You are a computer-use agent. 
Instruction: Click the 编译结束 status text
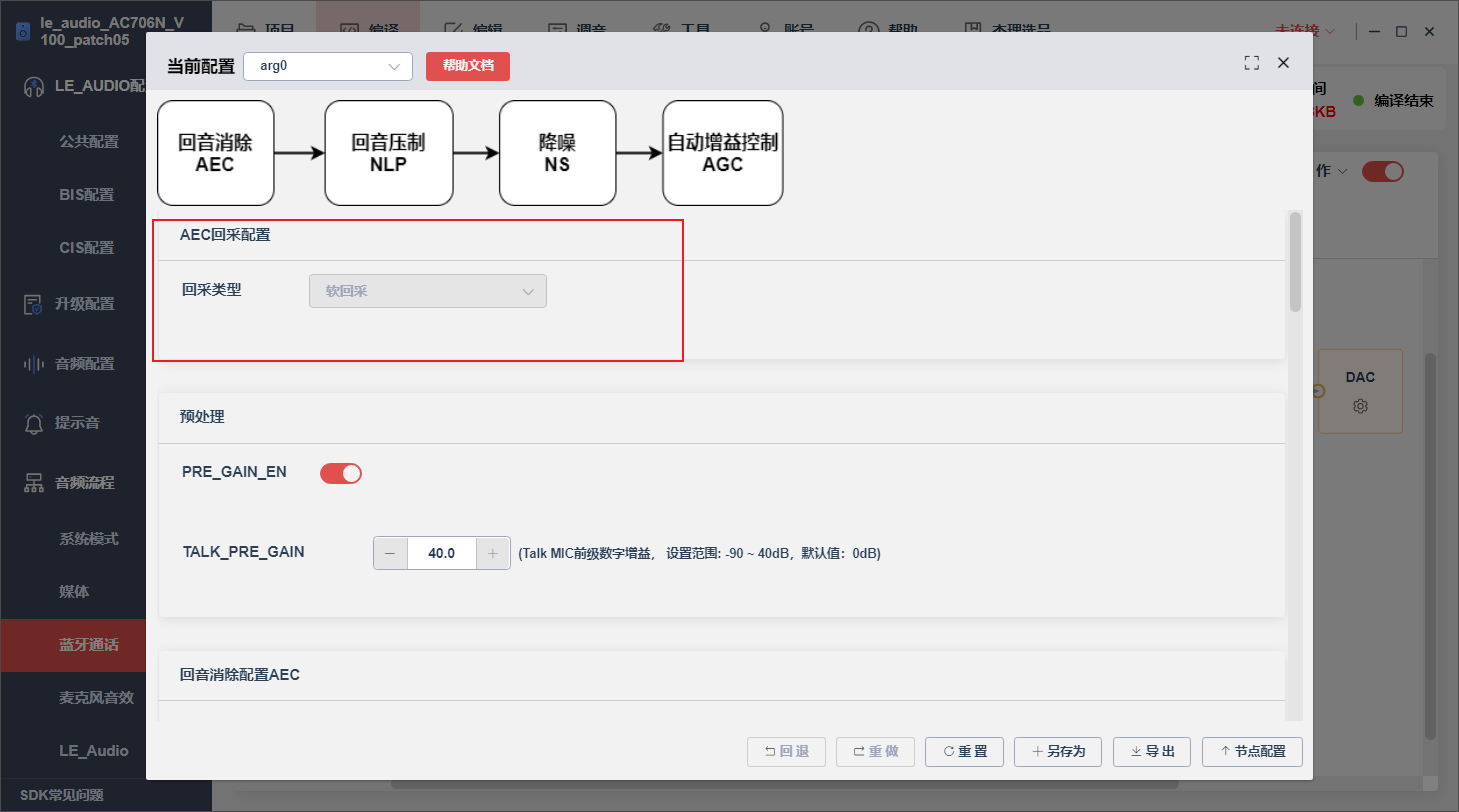pos(1404,101)
